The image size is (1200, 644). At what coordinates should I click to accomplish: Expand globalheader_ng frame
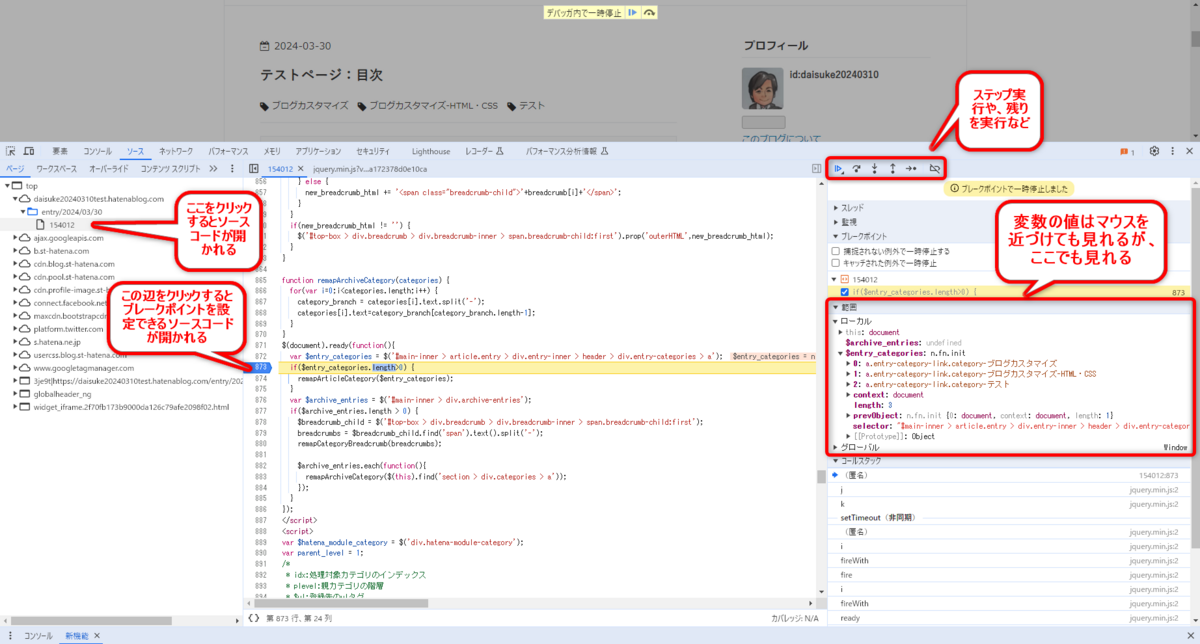(16, 394)
